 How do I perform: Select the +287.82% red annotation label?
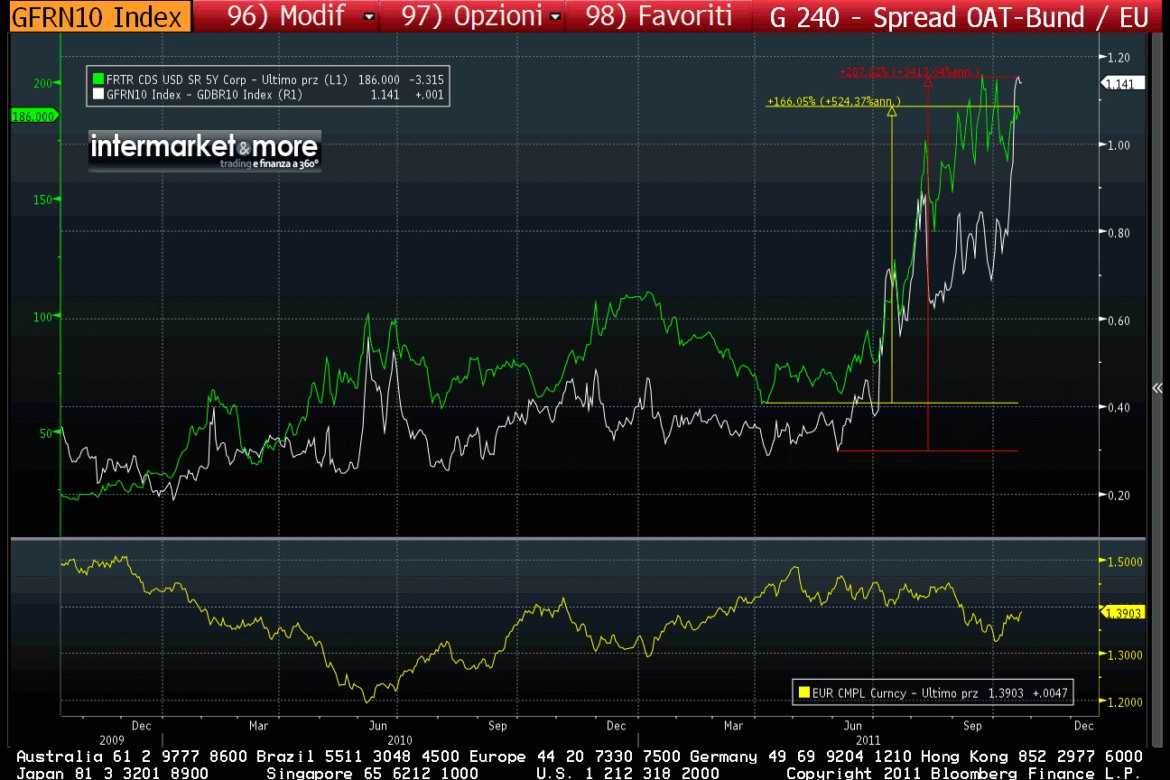pyautogui.click(x=907, y=72)
